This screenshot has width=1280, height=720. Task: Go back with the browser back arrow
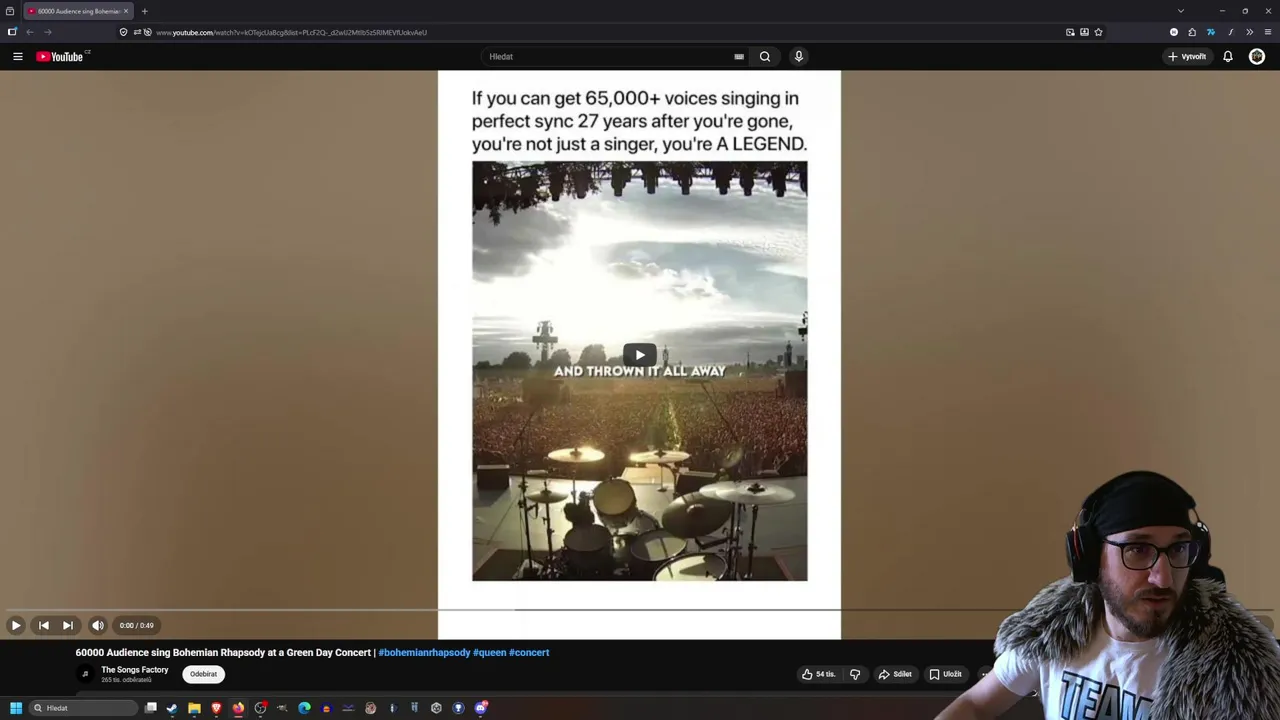[30, 32]
